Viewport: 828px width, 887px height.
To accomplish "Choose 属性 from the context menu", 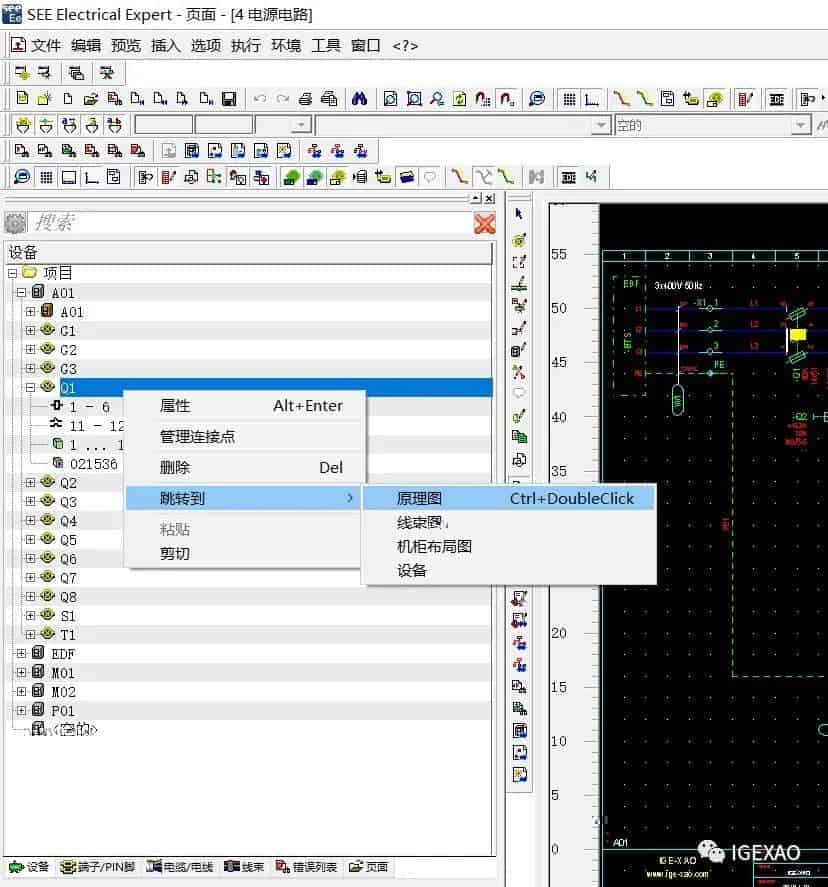I will click(245, 406).
